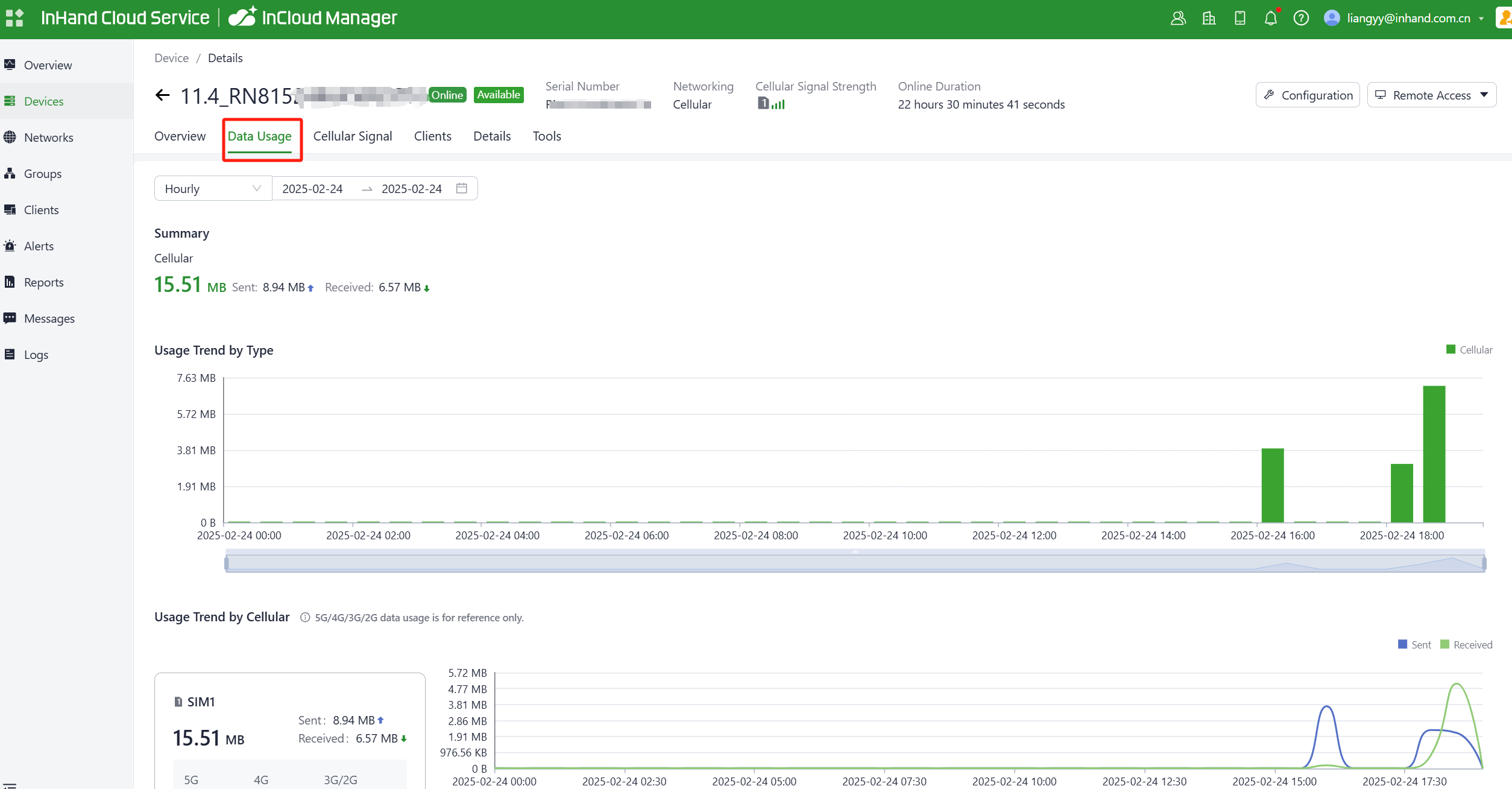Click the app grid icon at top left

[14, 18]
